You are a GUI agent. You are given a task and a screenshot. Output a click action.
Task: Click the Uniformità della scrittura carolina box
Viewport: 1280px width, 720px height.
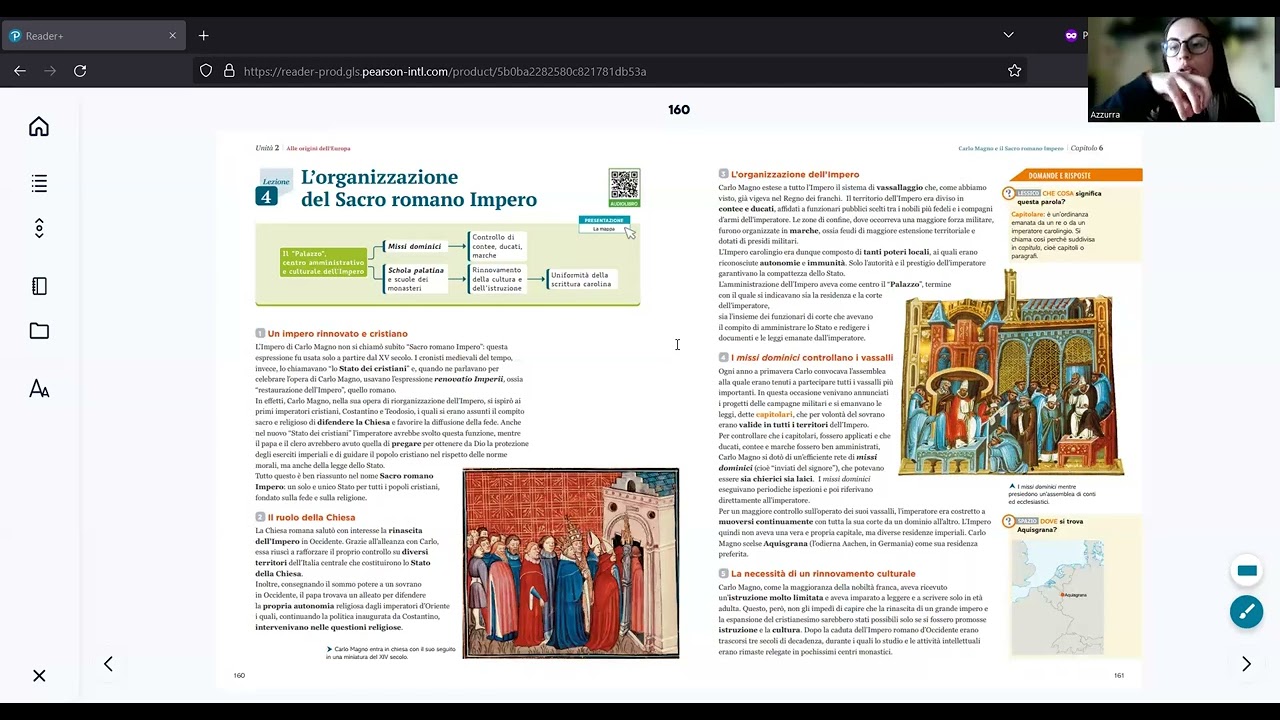coord(580,279)
